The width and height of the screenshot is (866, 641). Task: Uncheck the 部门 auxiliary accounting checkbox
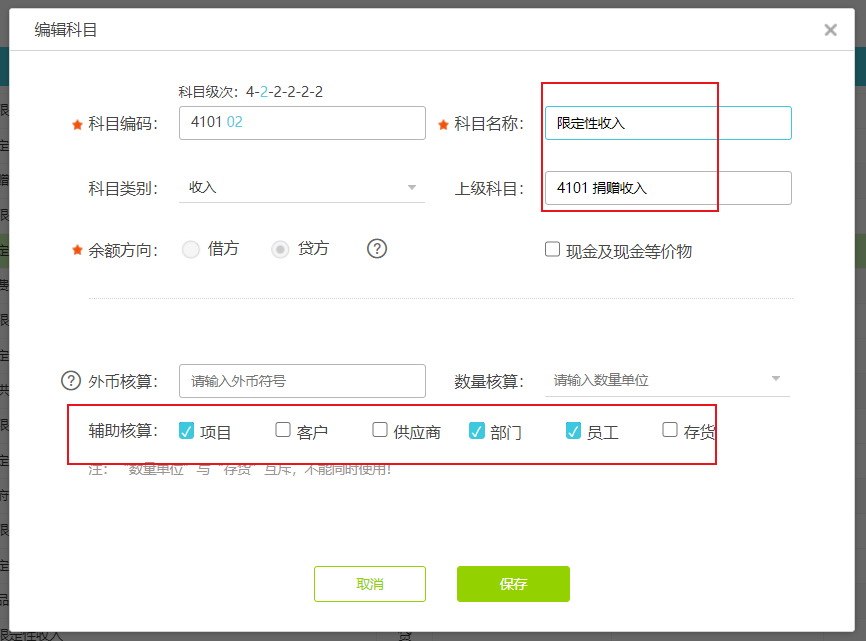477,431
